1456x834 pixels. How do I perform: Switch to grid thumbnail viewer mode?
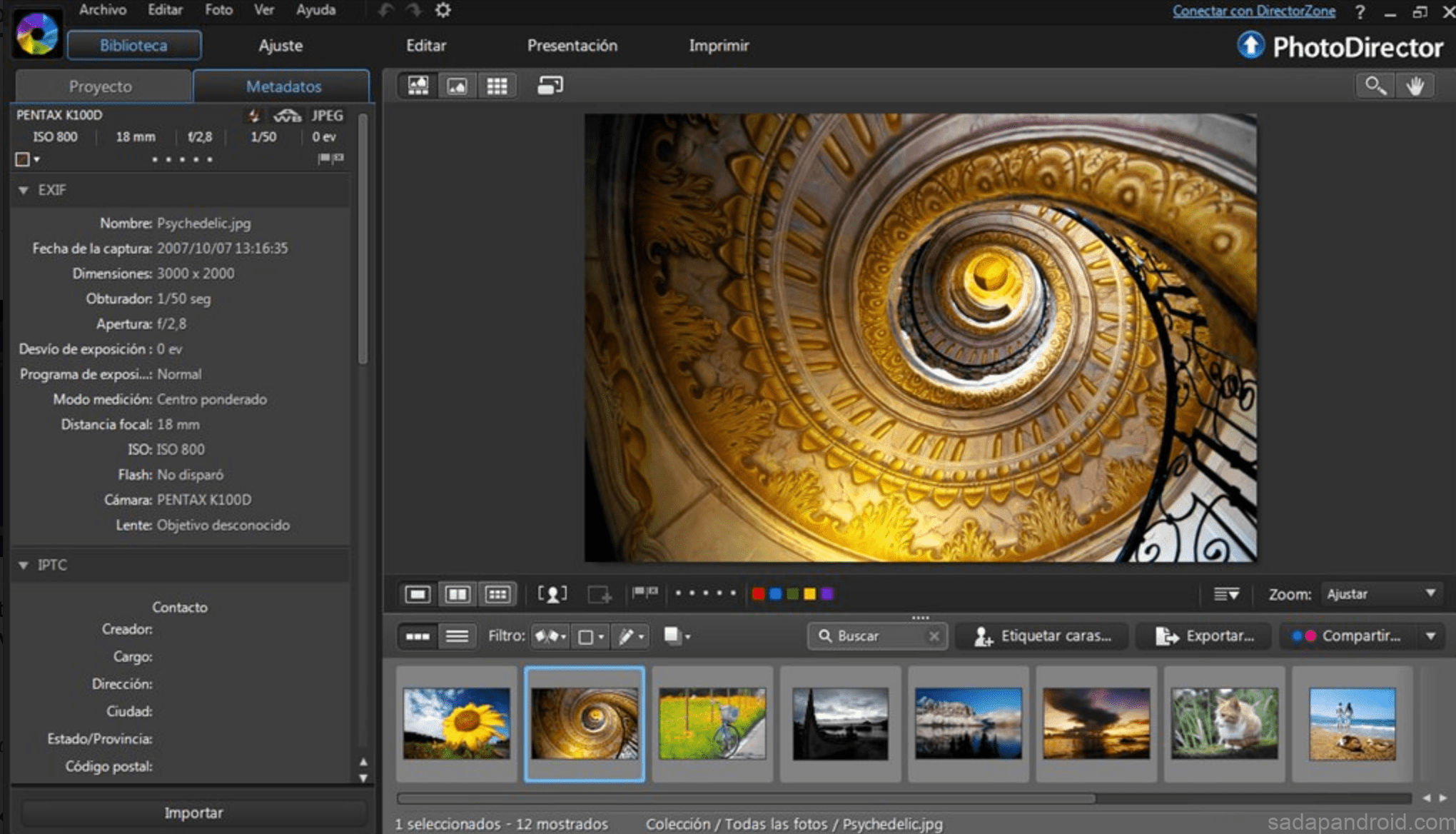point(497,86)
